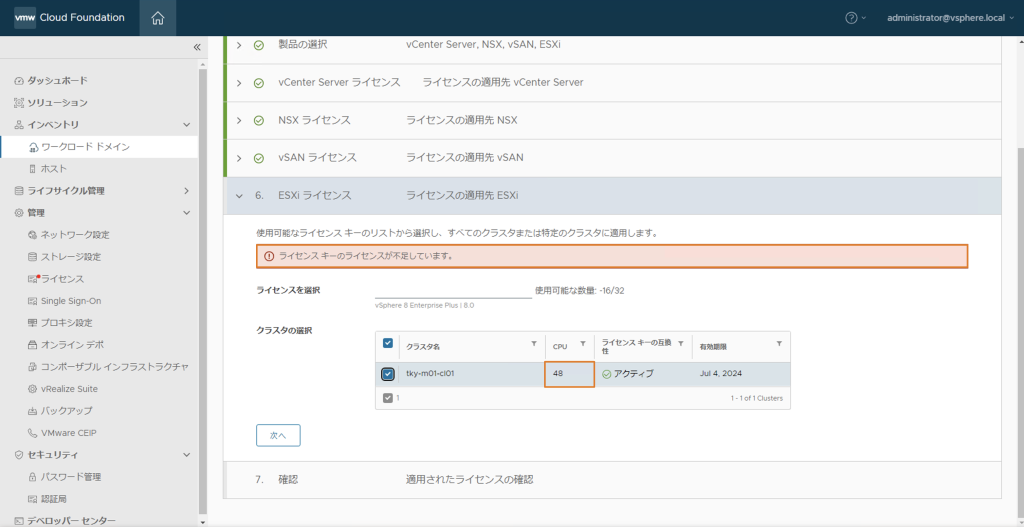Image resolution: width=1024 pixels, height=527 pixels.
Task: Expand the NSX ライセンス step
Action: coord(239,120)
